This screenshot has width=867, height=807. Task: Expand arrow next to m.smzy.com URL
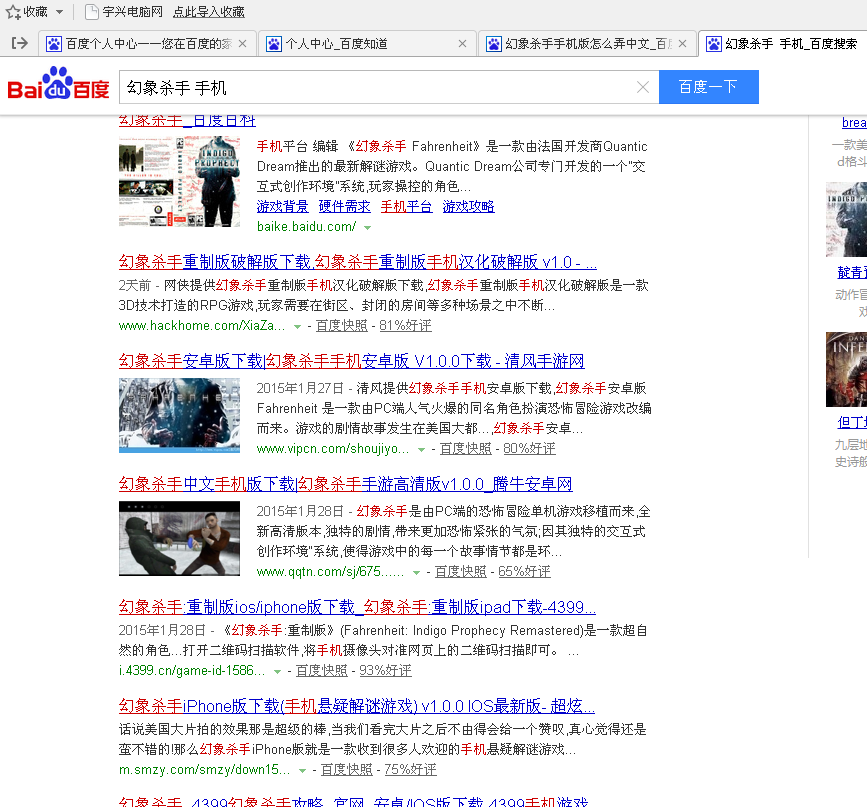[302, 770]
